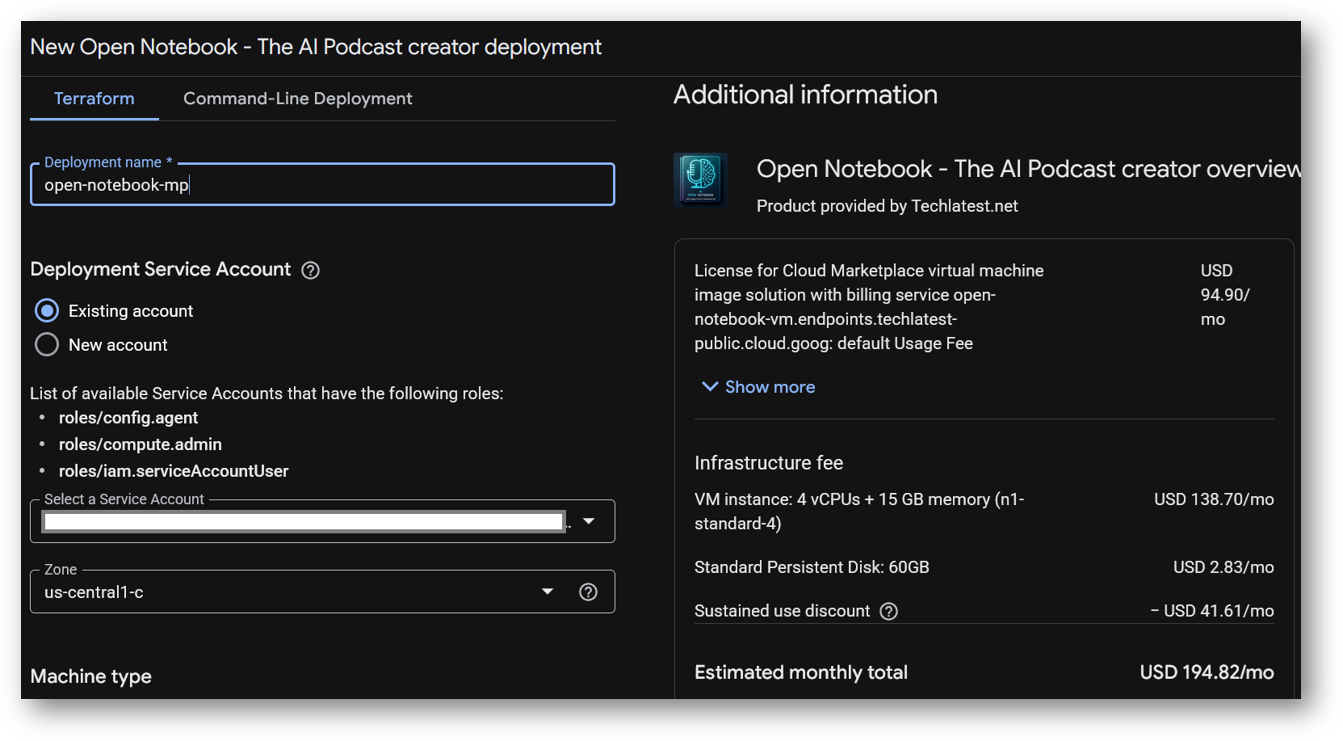The width and height of the screenshot is (1343, 741).
Task: Click the Open Notebook product logo
Action: point(700,180)
